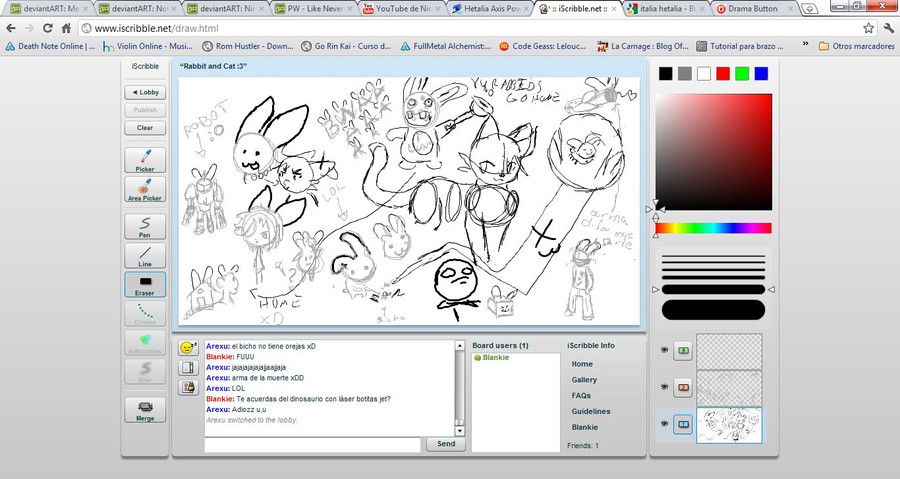Open the Gallery link
The image size is (900, 479).
tap(584, 380)
